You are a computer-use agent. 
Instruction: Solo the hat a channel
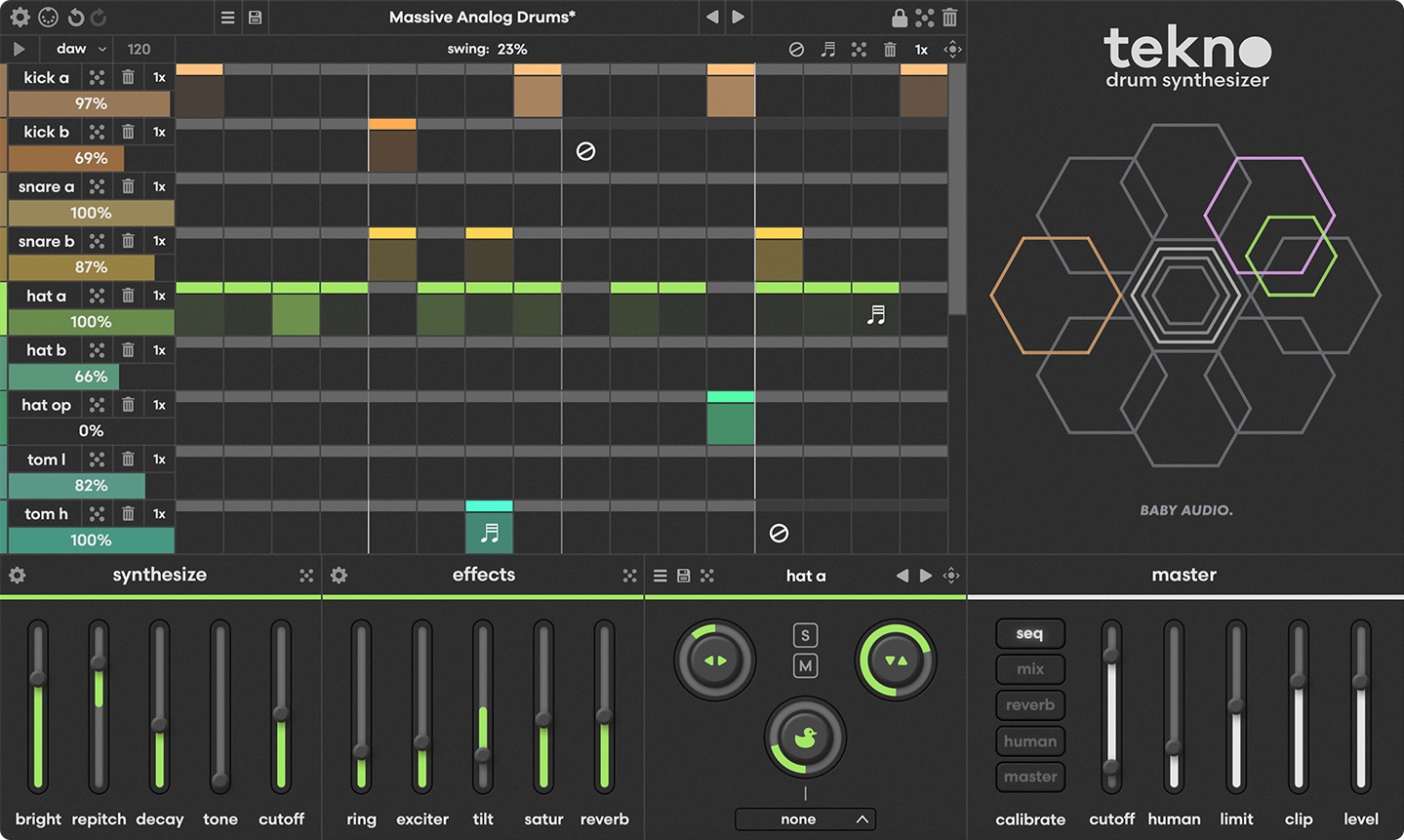click(803, 634)
